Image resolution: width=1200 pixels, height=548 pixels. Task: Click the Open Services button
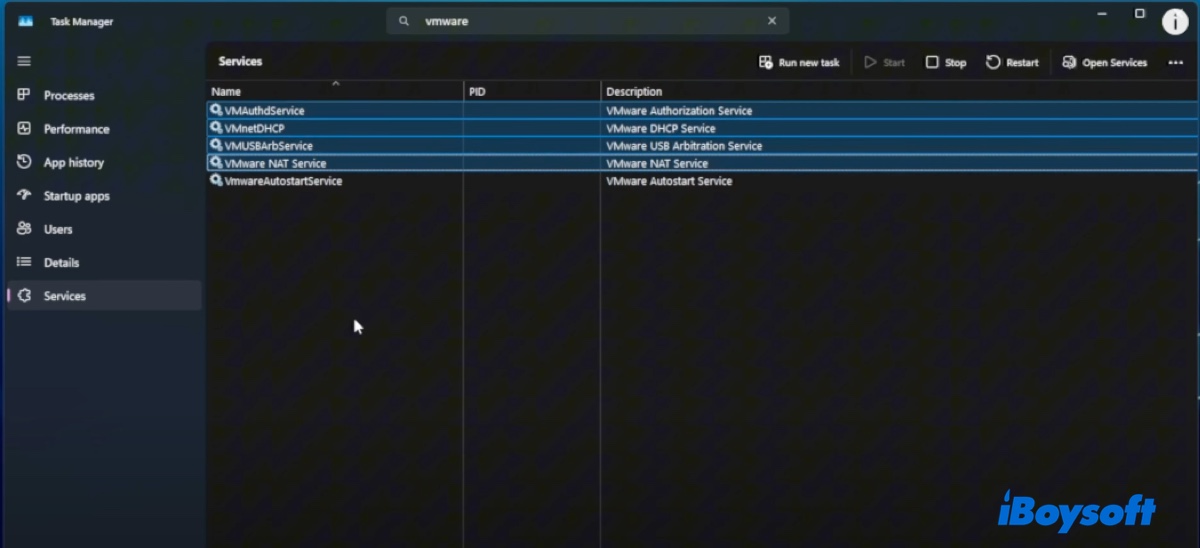[x=1104, y=62]
